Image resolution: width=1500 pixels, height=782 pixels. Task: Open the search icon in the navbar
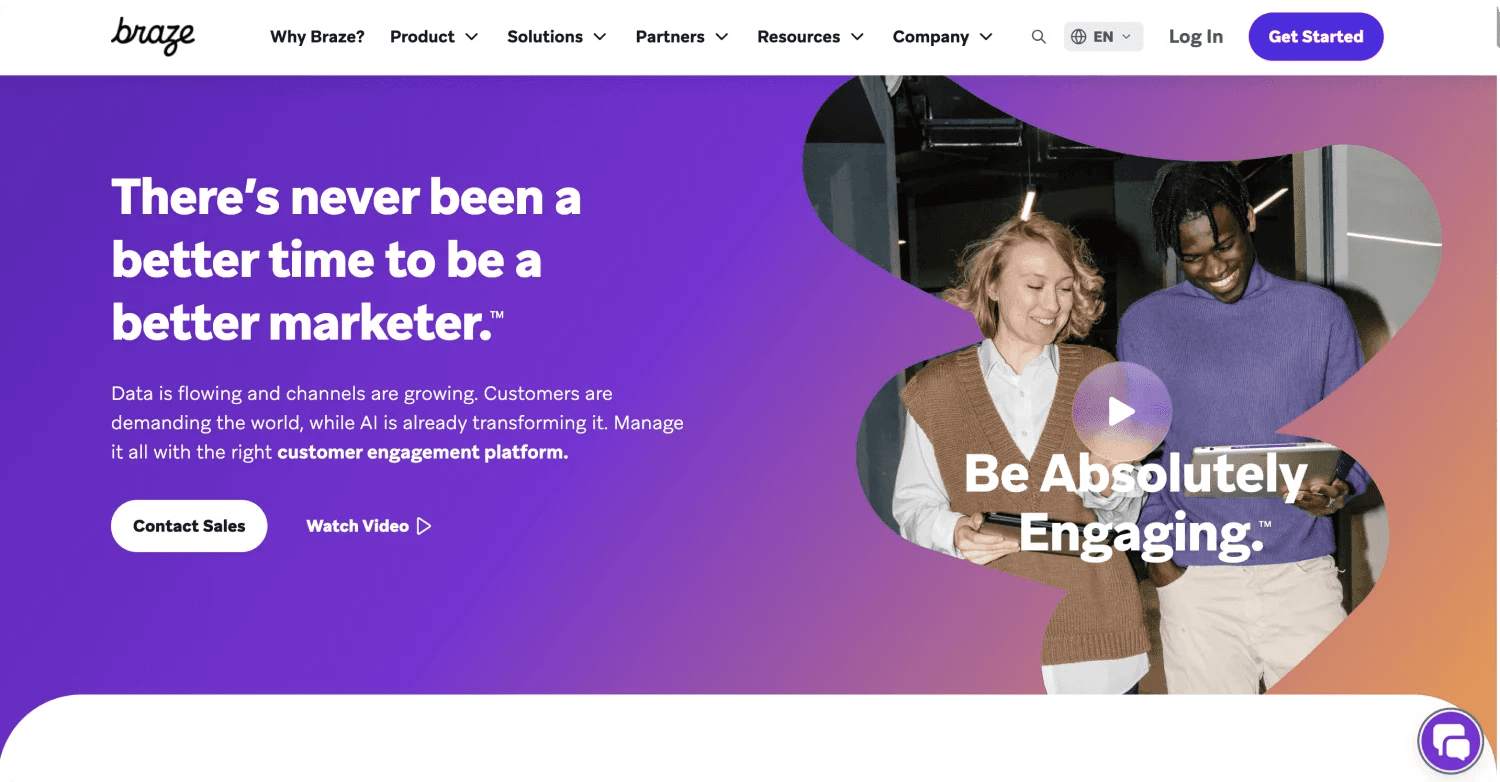(1038, 36)
